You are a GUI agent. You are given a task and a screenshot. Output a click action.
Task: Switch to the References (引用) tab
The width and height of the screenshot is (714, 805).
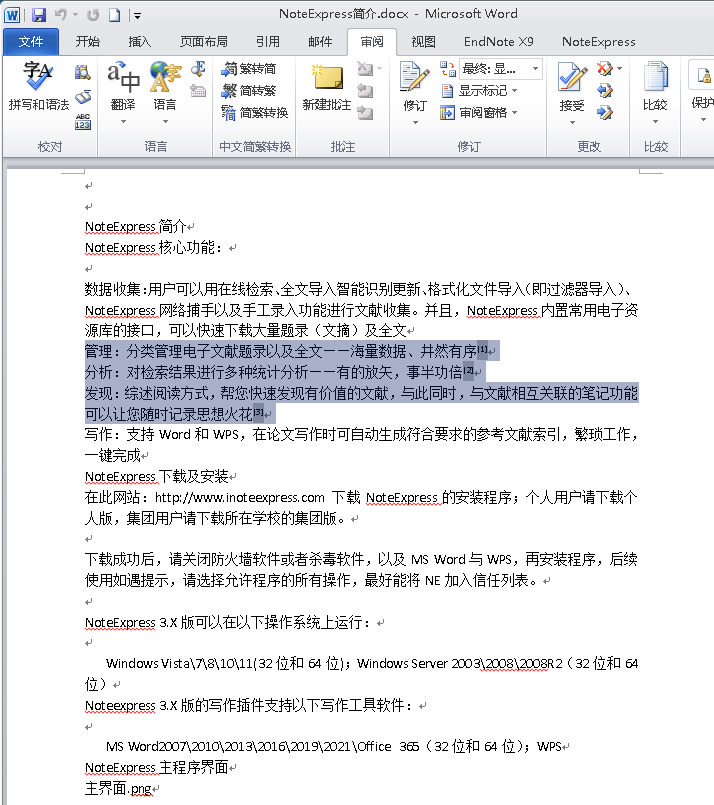[x=268, y=42]
